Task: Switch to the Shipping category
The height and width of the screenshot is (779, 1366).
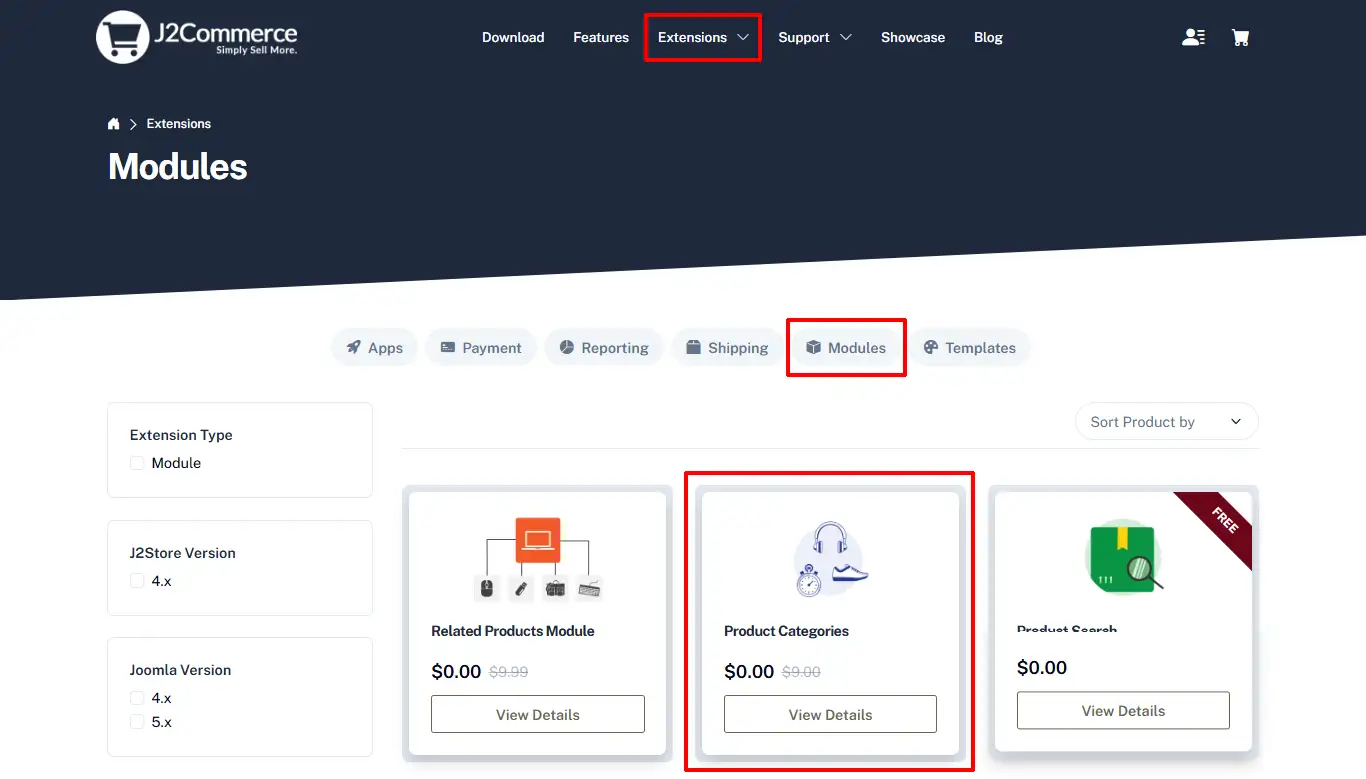Action: point(727,348)
